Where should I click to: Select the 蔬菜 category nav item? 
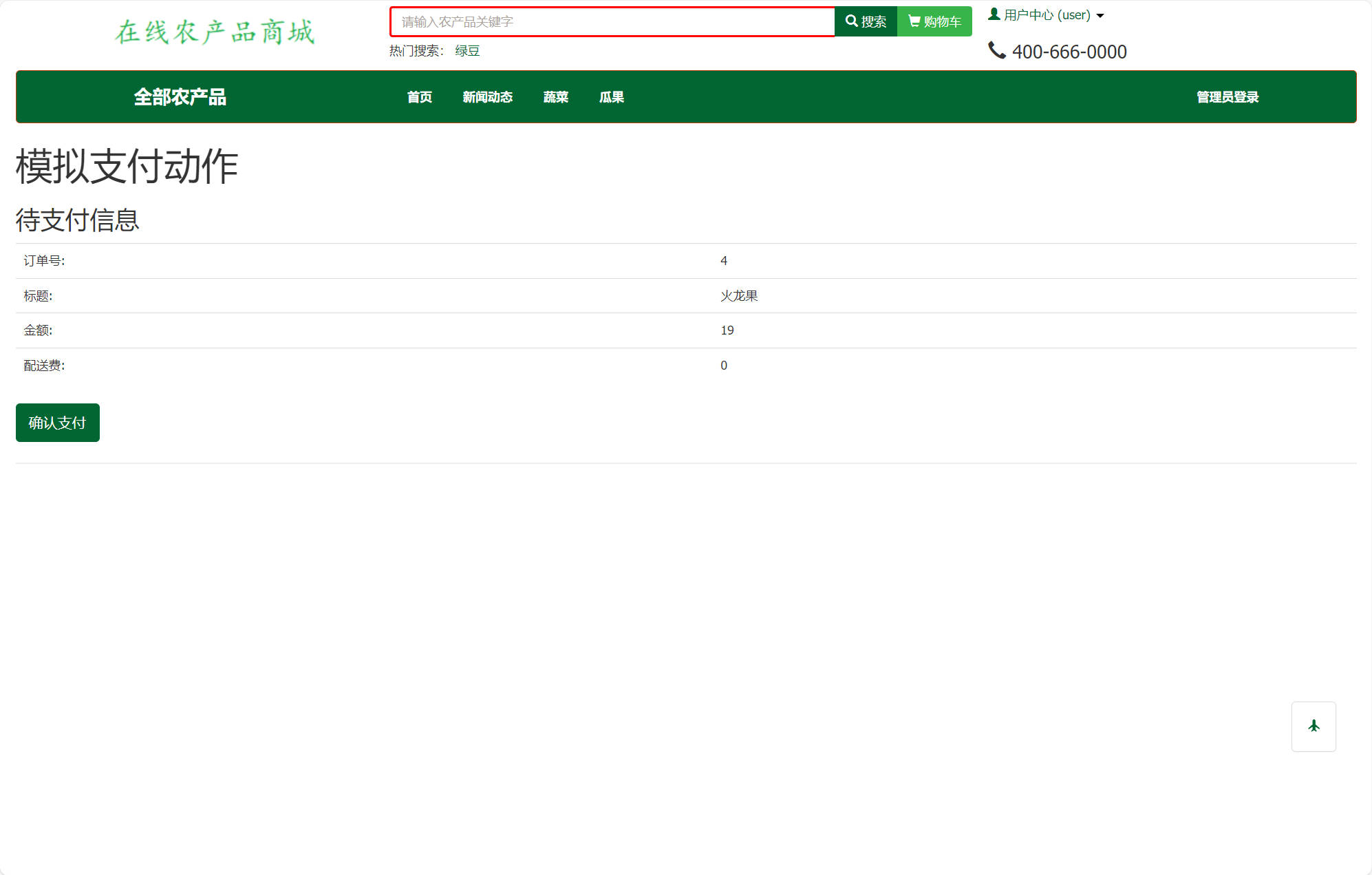(x=555, y=97)
